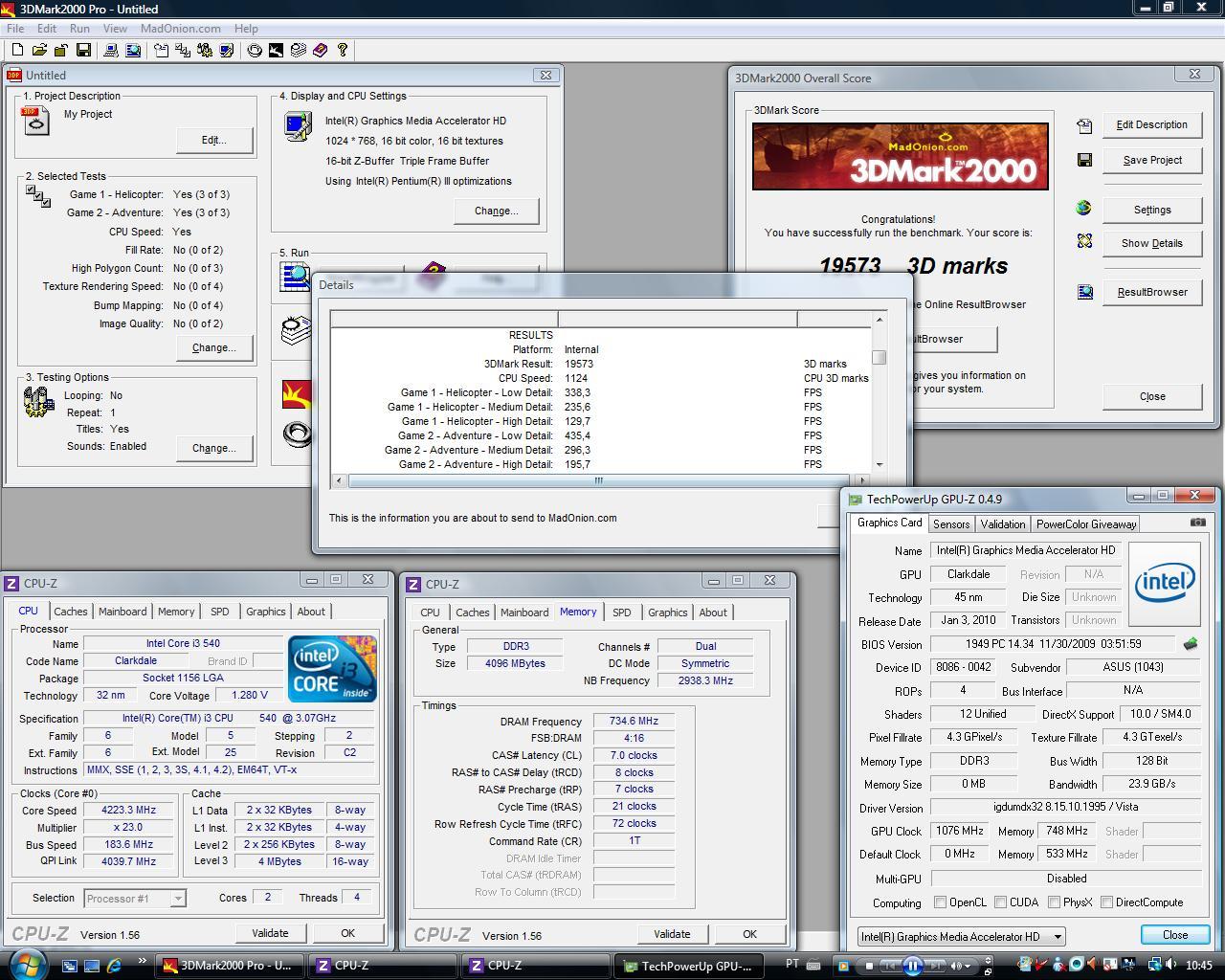Click Change... under Selected Tests

tap(213, 347)
